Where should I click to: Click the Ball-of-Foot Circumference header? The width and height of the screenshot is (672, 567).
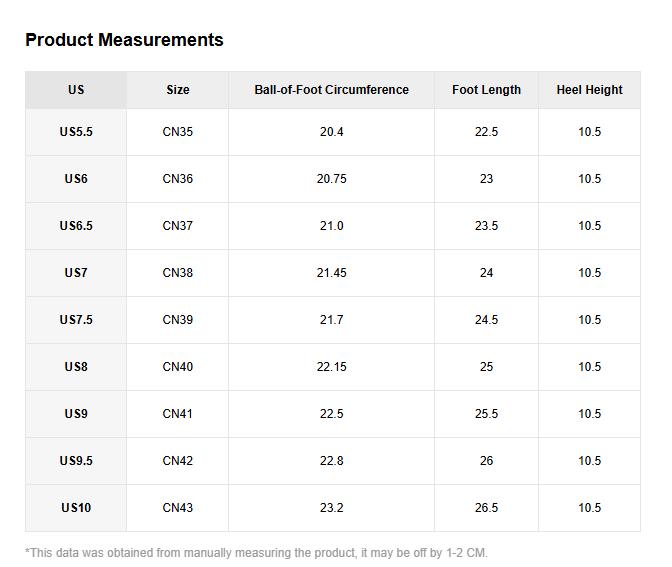pyautogui.click(x=331, y=90)
